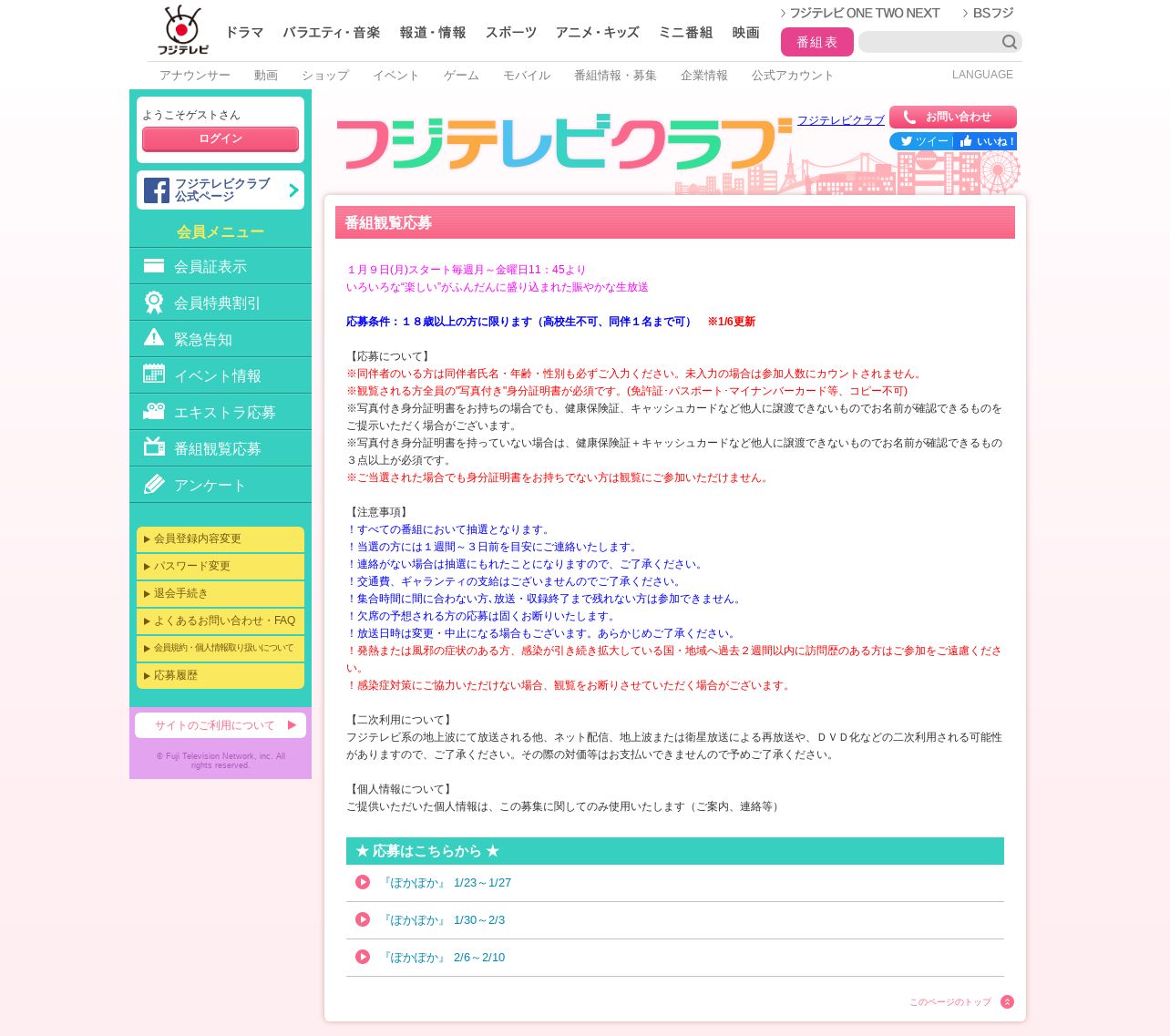The height and width of the screenshot is (1036, 1170).
Task: Click the ログイン button
Action: (x=221, y=139)
